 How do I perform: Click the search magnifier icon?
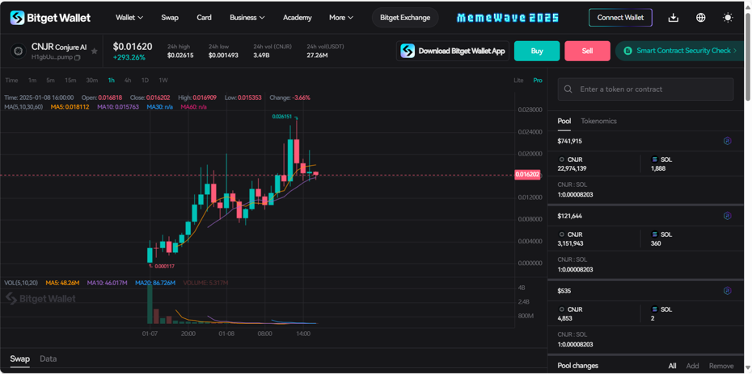tap(568, 90)
